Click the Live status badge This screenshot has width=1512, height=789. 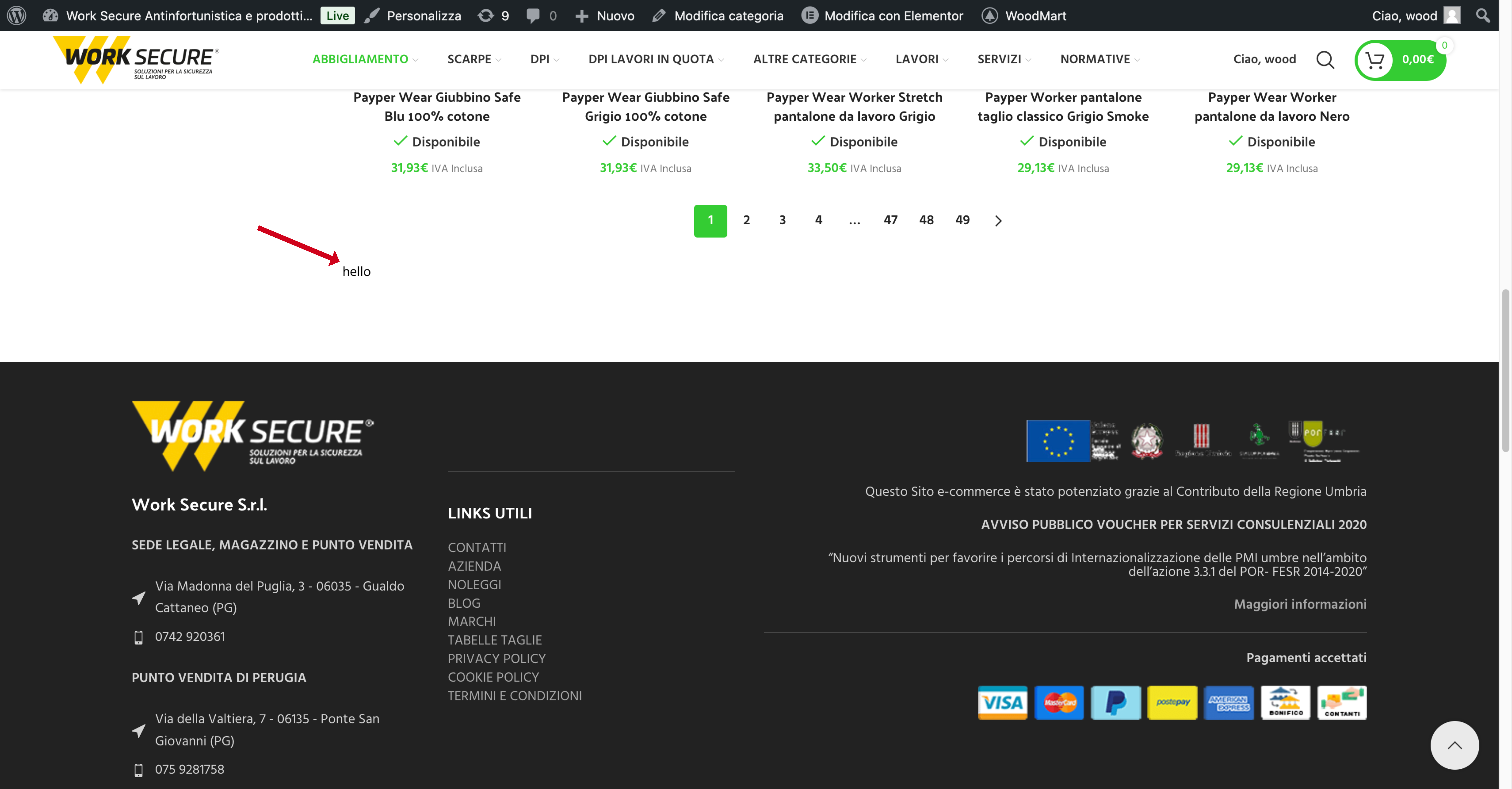point(337,16)
